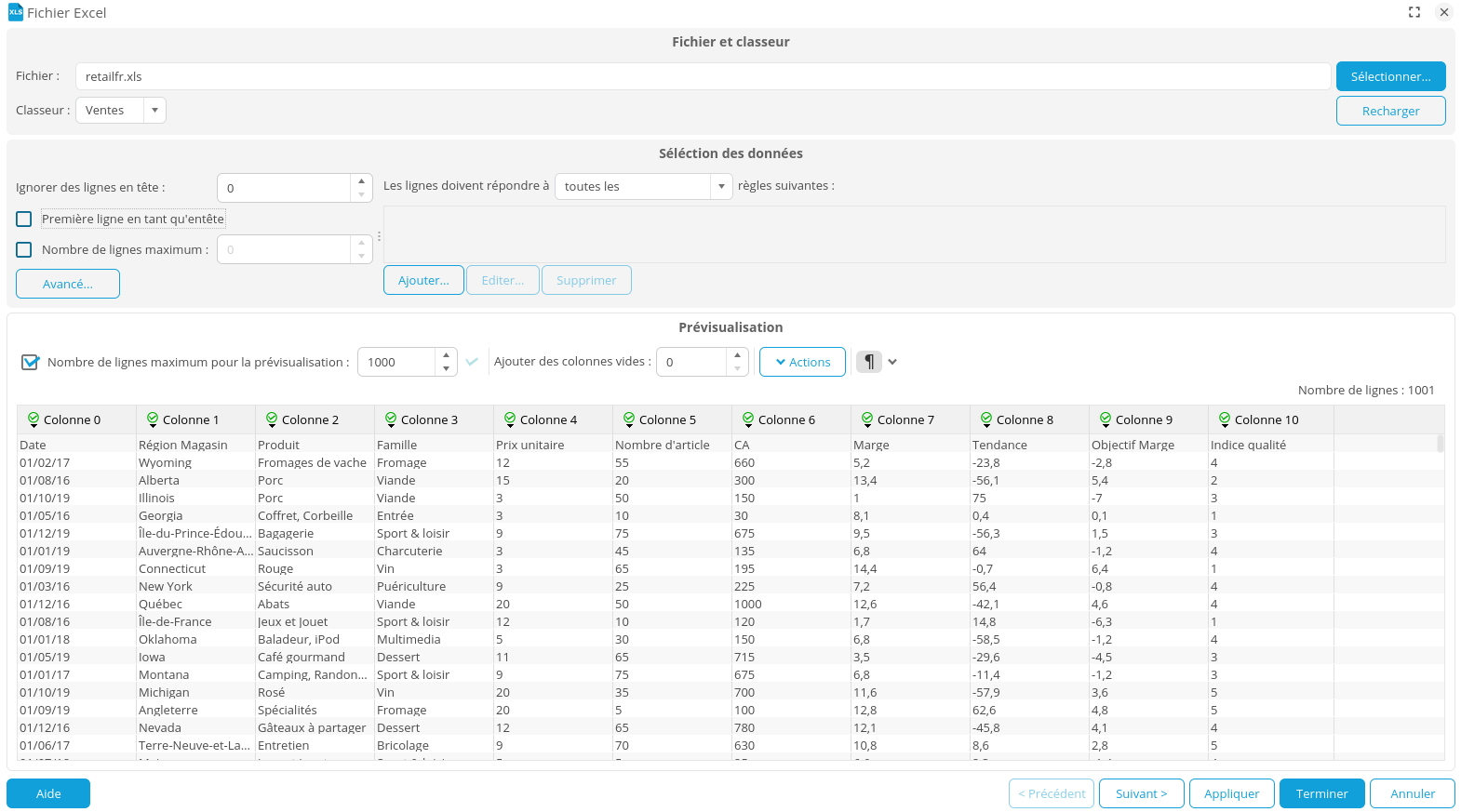This screenshot has height=812, width=1461.
Task: Click the green checkmark validating preview rows
Action: [472, 362]
